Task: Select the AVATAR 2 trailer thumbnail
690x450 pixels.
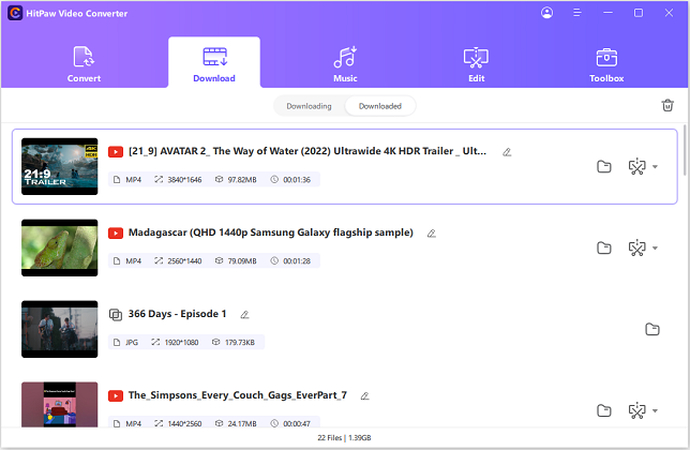Action: tap(59, 167)
